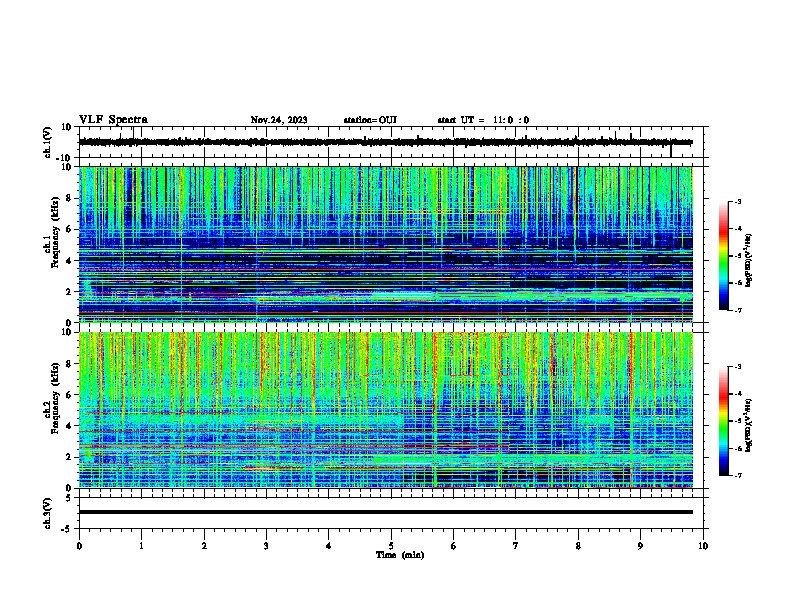Click the ch.2 spectrogram plot

click(x=386, y=410)
